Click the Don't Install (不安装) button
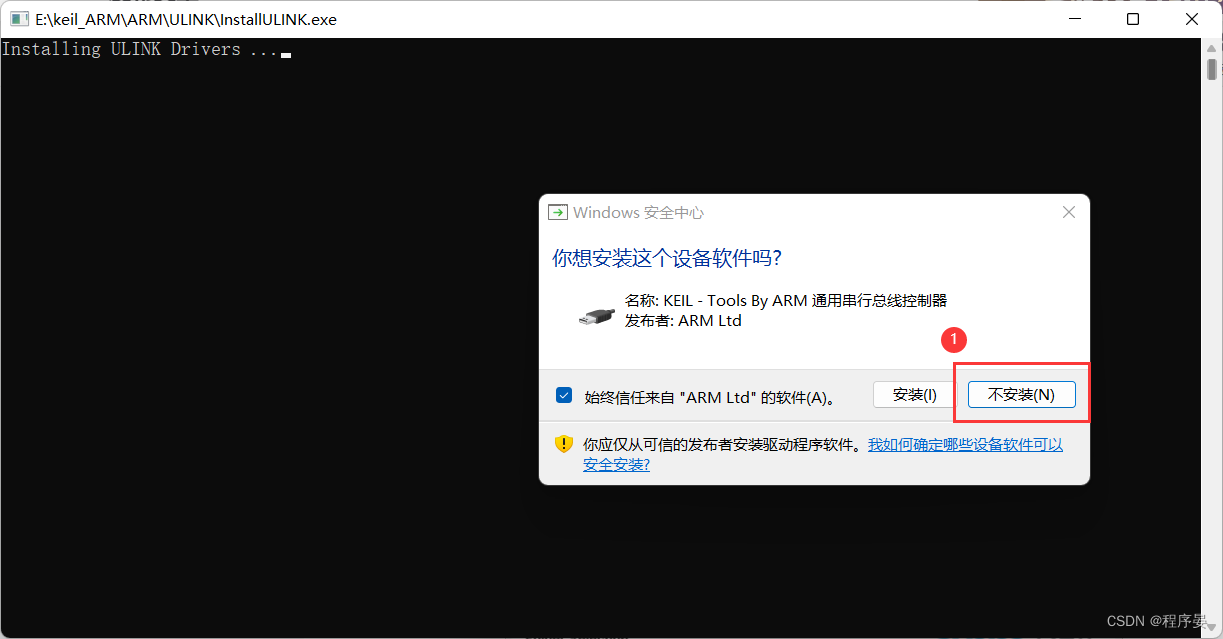Viewport: 1223px width, 639px height. (1021, 395)
